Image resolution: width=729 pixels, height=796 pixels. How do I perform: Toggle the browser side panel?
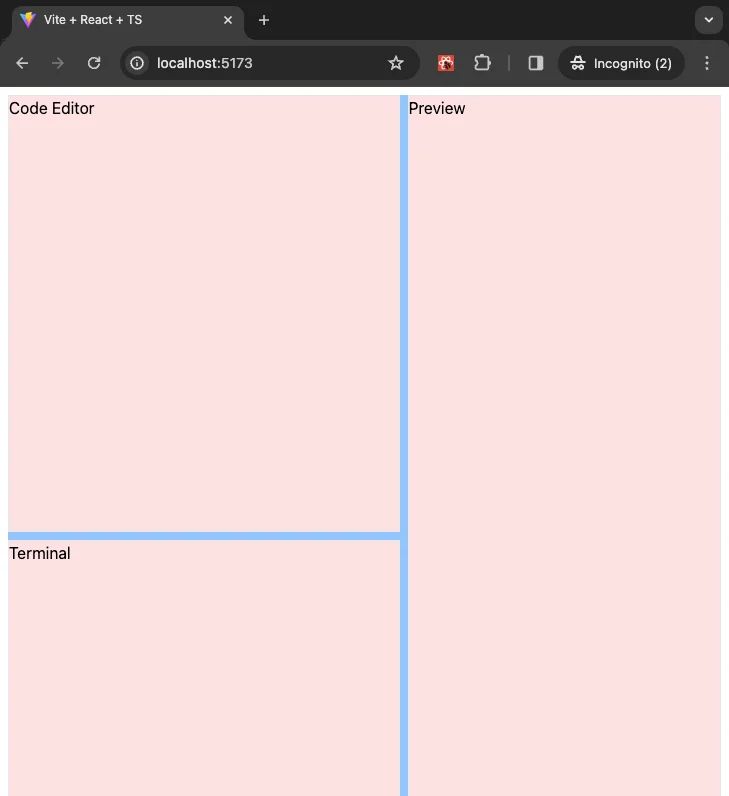(x=536, y=63)
